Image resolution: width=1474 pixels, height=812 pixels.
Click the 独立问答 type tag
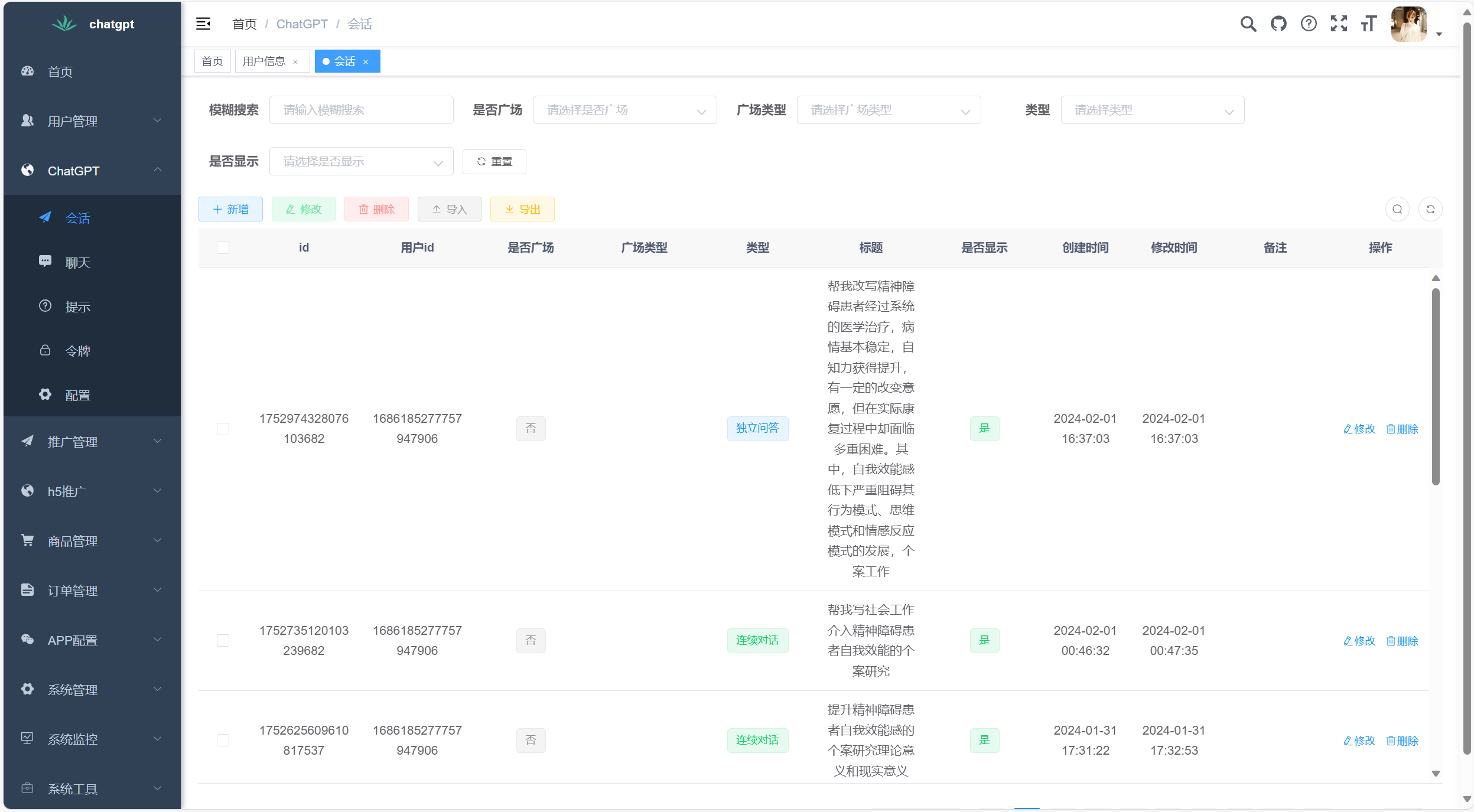pos(757,428)
